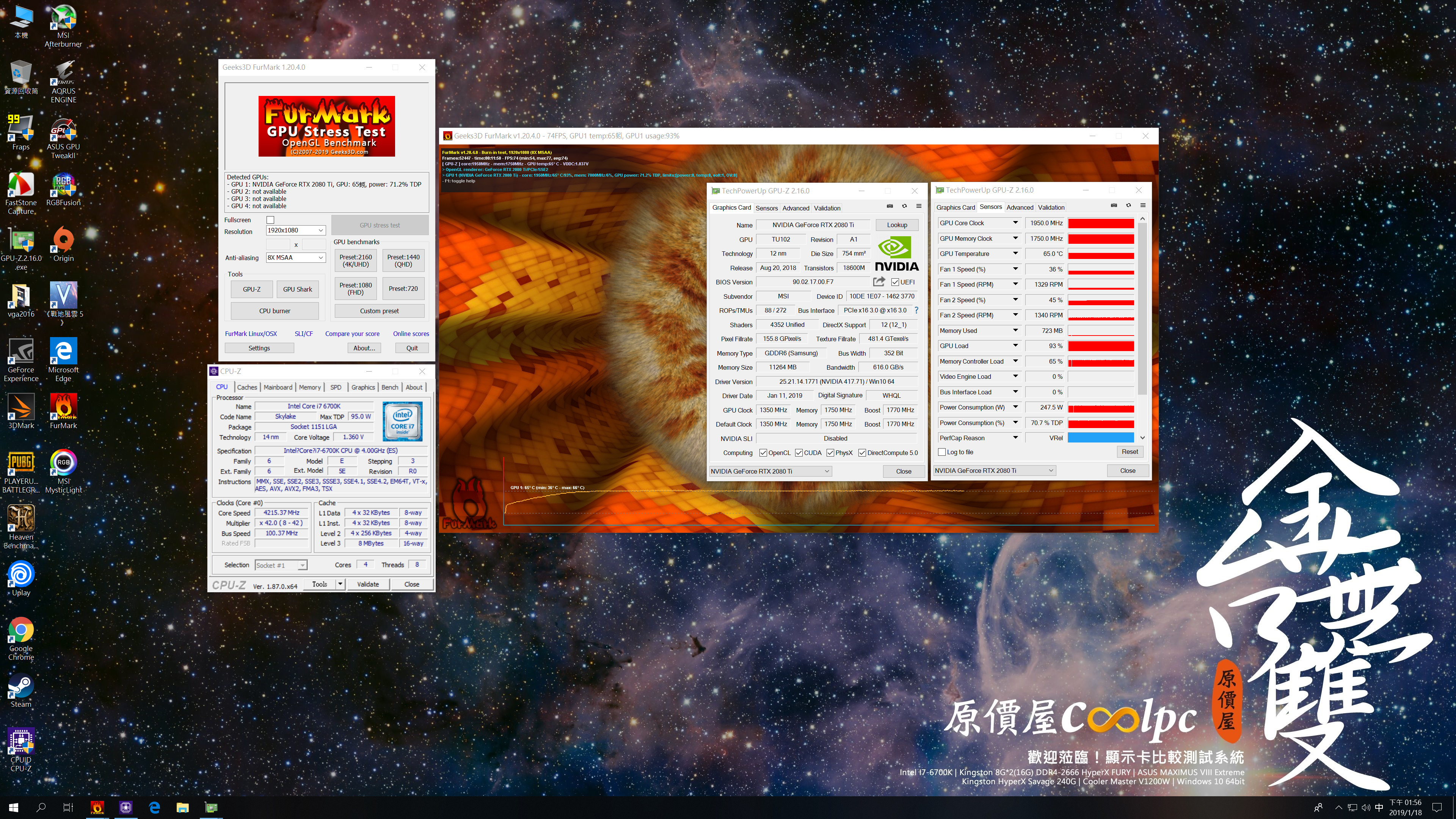Click GPU Core Clock red sensor graph

click(1100, 223)
